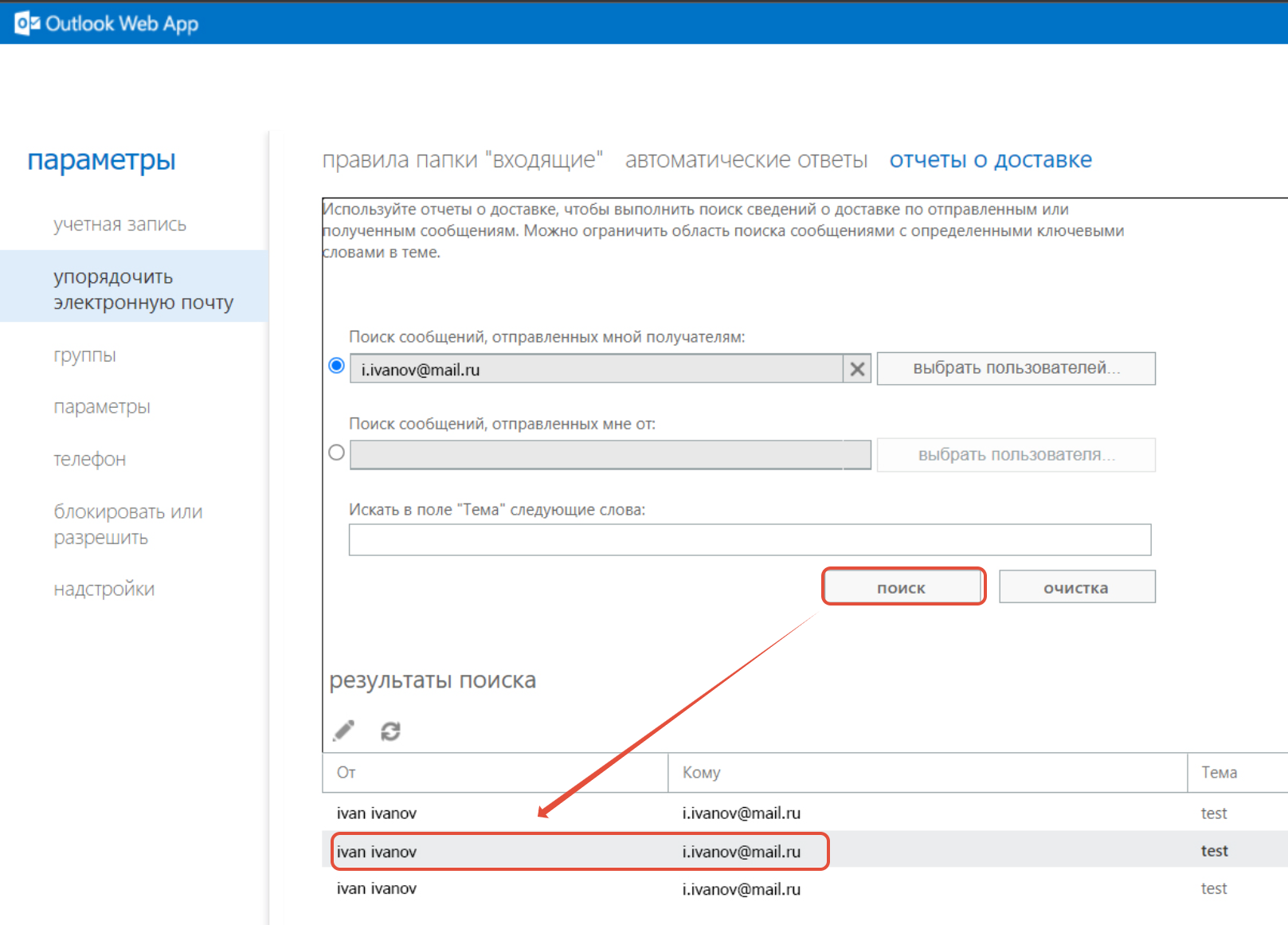
Task: Open 'учетная запись' in the sidebar
Action: 119,225
